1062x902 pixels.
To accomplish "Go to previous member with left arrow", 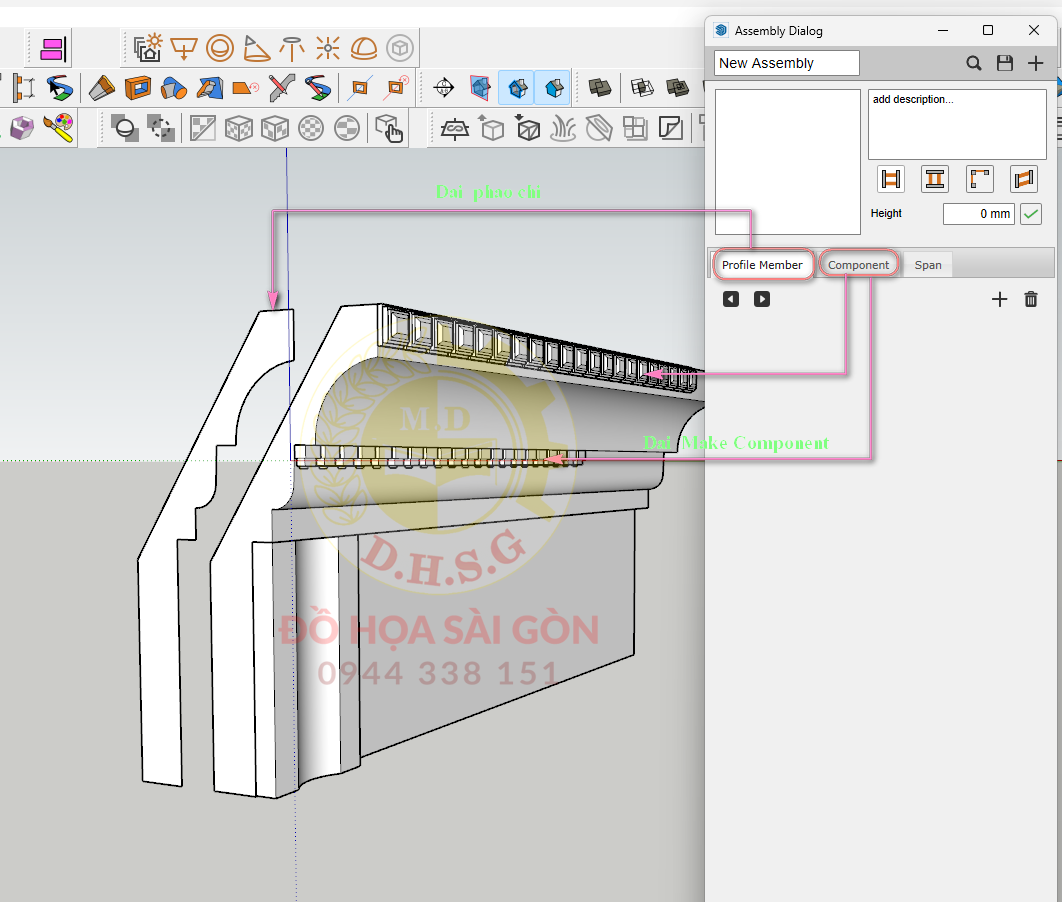I will pyautogui.click(x=731, y=299).
